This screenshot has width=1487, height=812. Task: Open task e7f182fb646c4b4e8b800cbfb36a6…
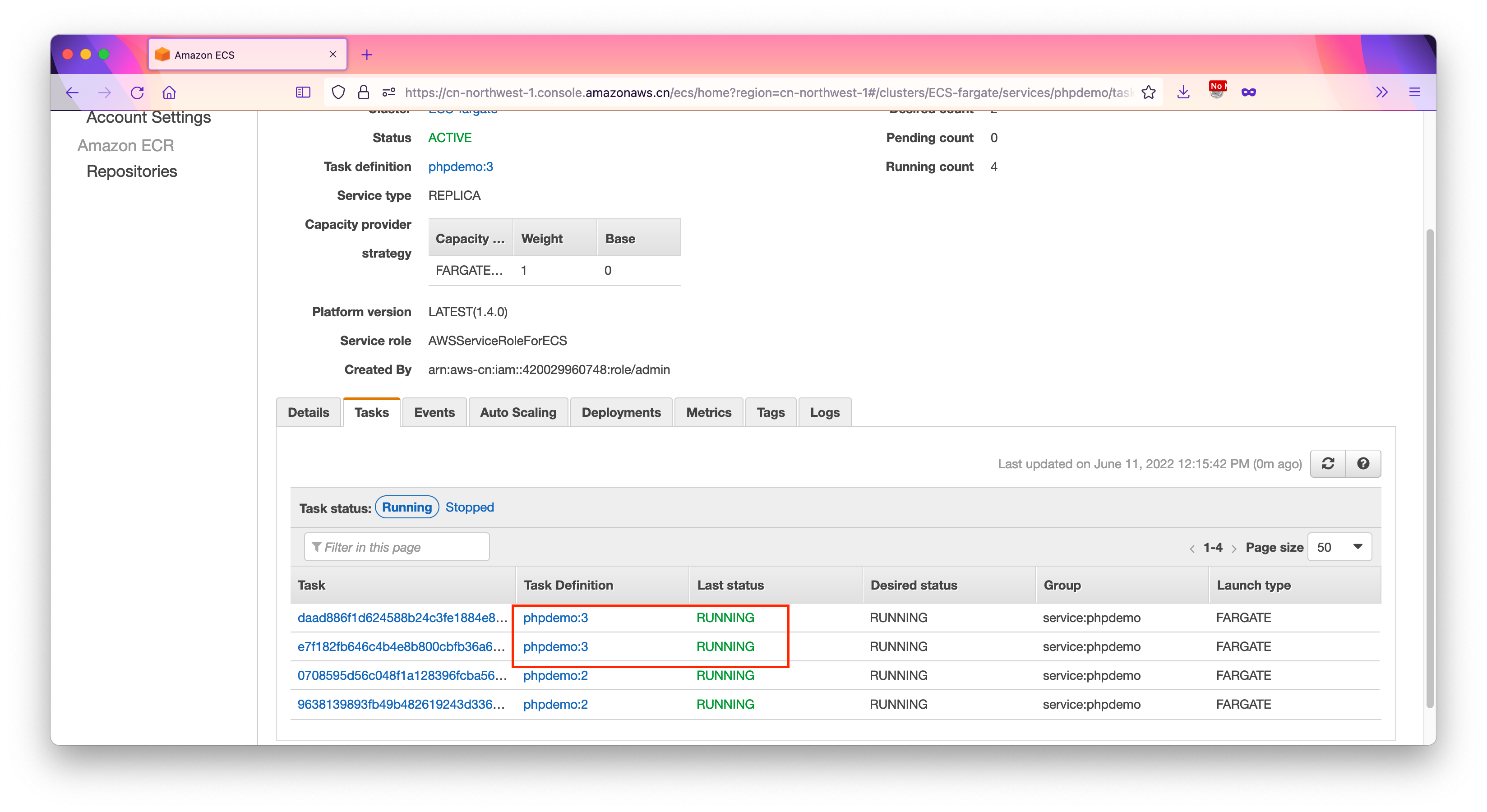[401, 646]
